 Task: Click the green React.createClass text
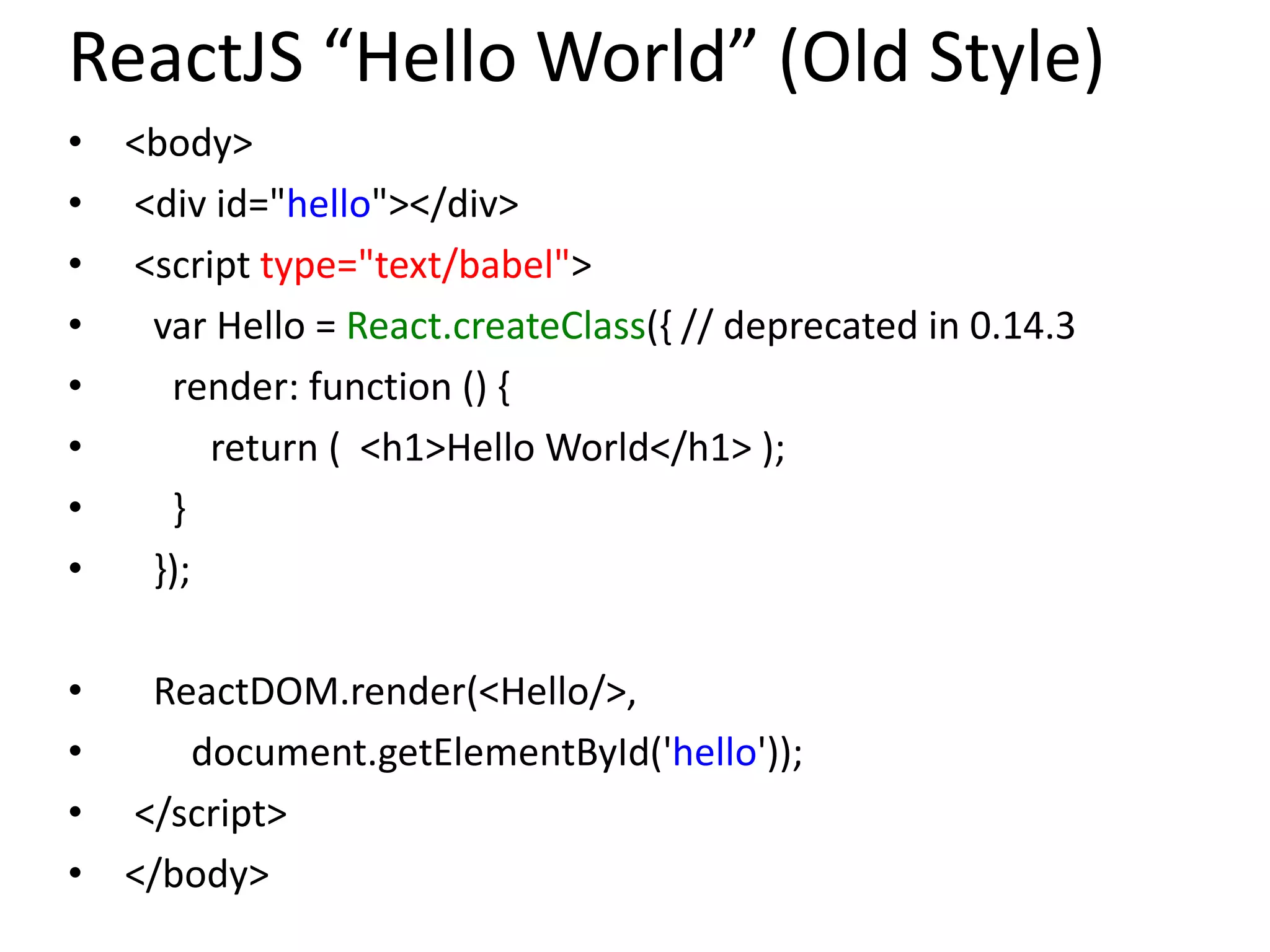(496, 326)
